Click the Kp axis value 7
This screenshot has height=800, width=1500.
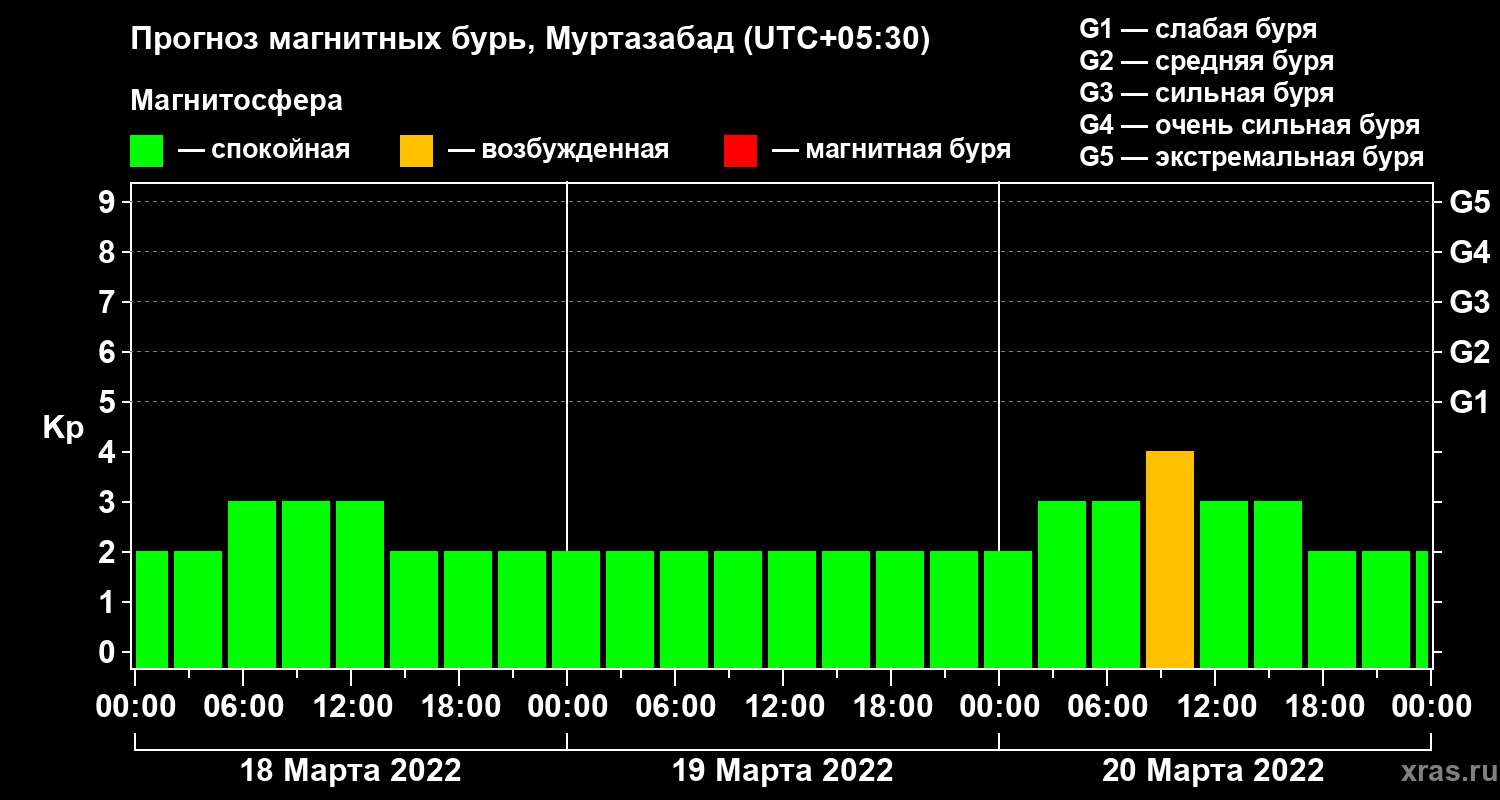point(109,302)
